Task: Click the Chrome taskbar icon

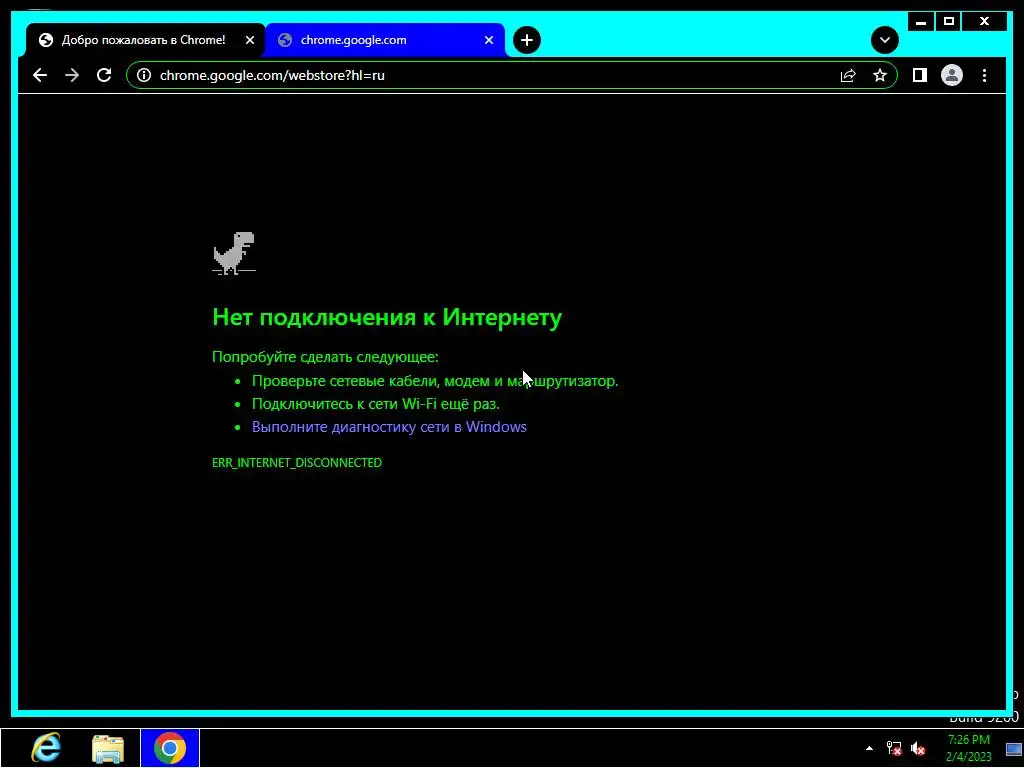Action: [x=170, y=748]
